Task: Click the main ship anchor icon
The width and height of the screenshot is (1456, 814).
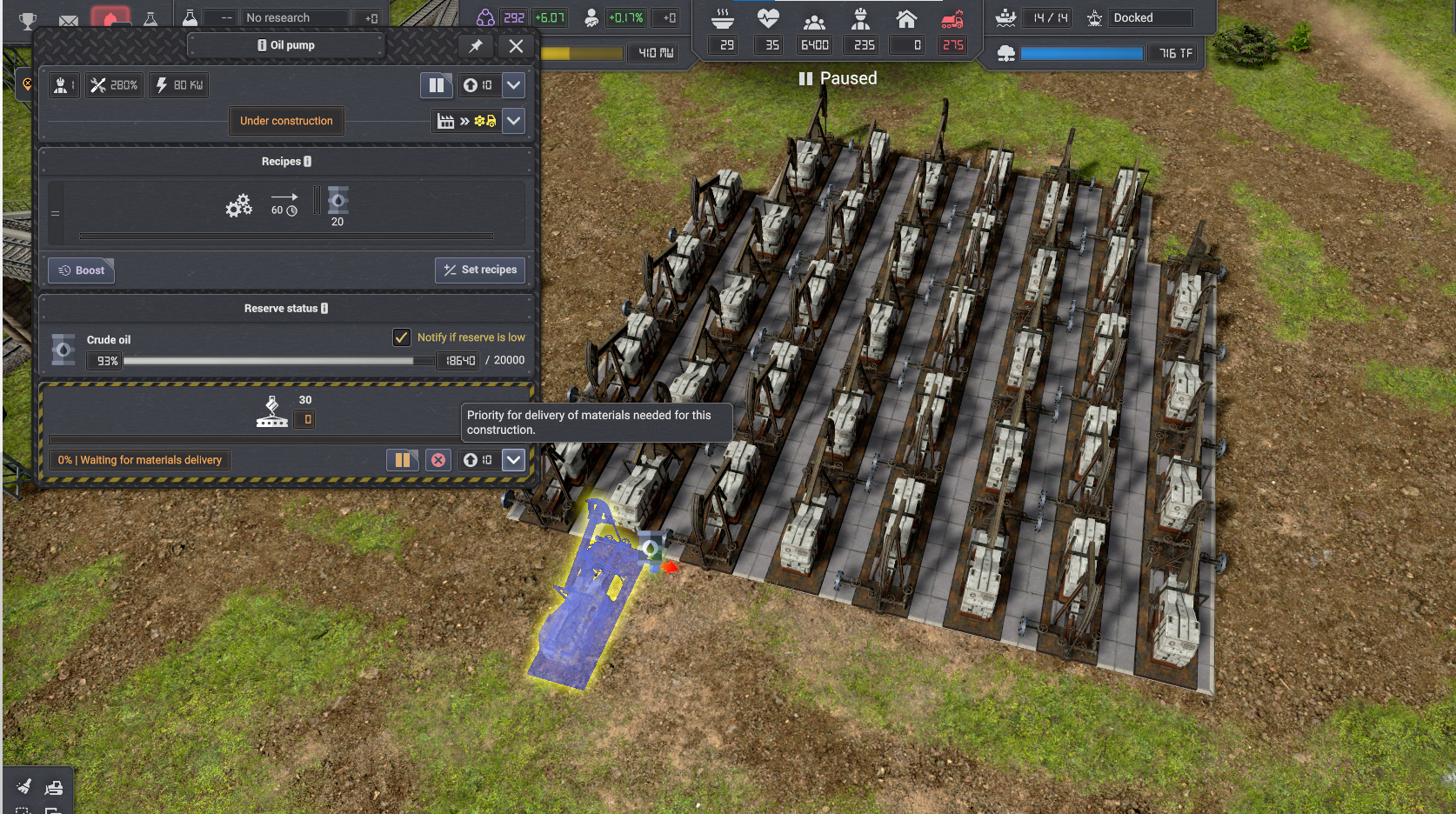Action: [x=1095, y=17]
